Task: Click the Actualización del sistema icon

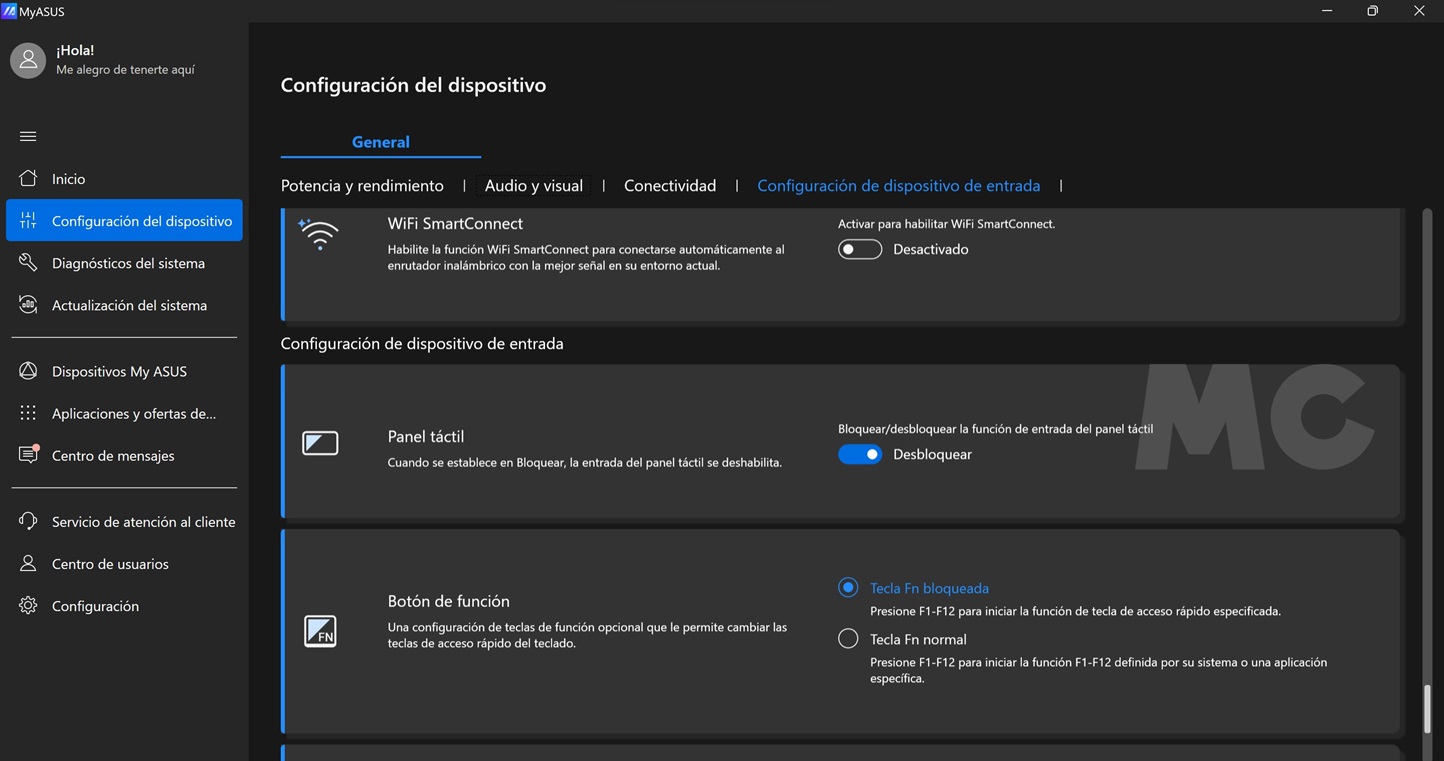Action: click(28, 305)
